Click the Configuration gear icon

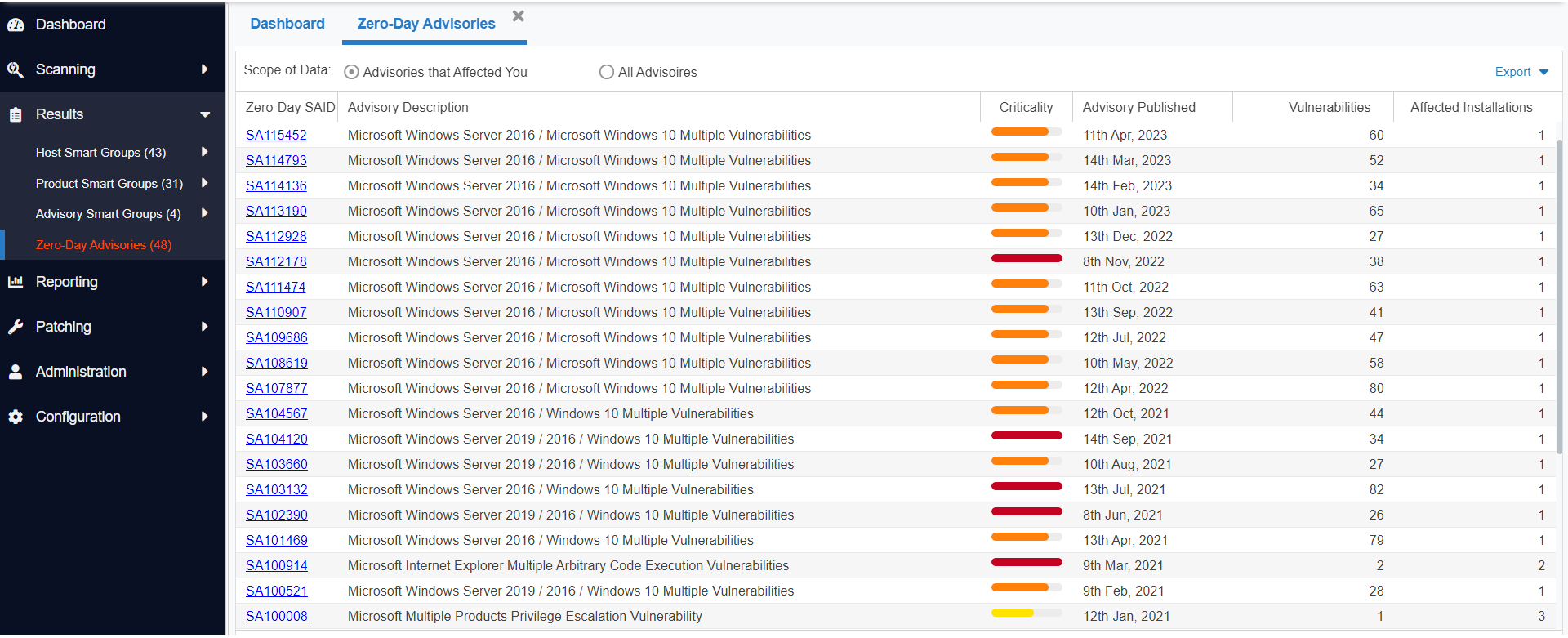click(x=16, y=417)
